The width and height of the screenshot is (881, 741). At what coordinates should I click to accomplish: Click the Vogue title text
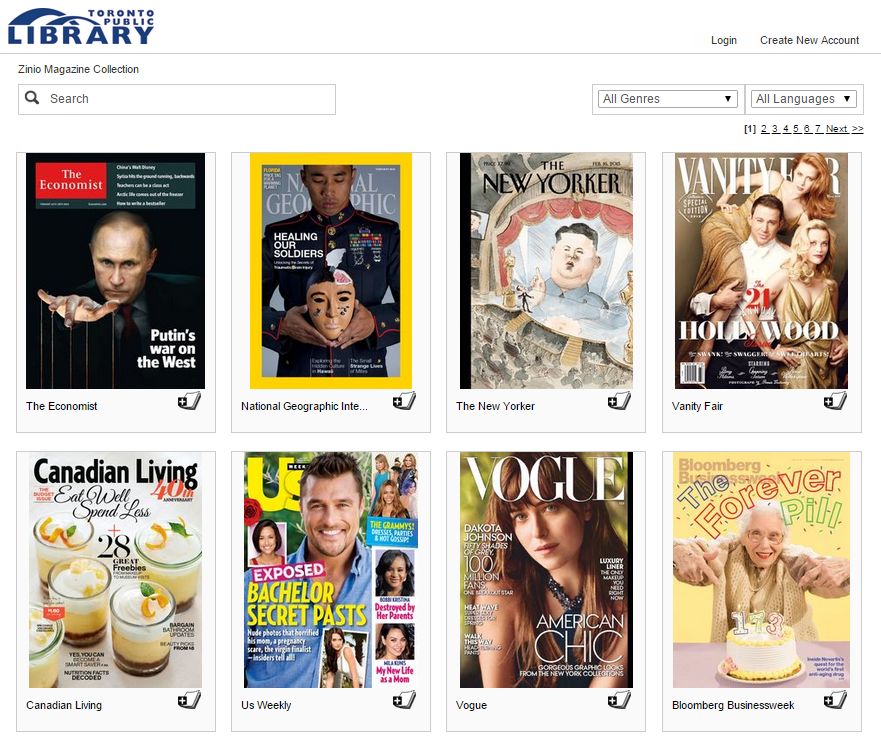coord(471,705)
